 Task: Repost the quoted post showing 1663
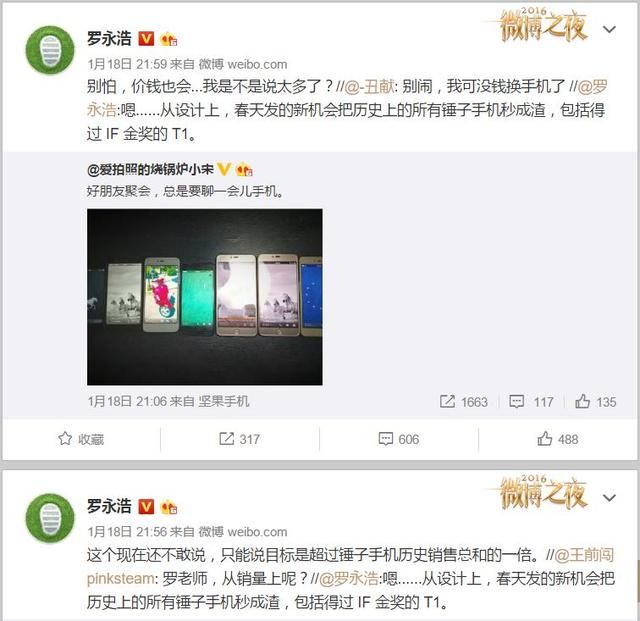tap(464, 402)
